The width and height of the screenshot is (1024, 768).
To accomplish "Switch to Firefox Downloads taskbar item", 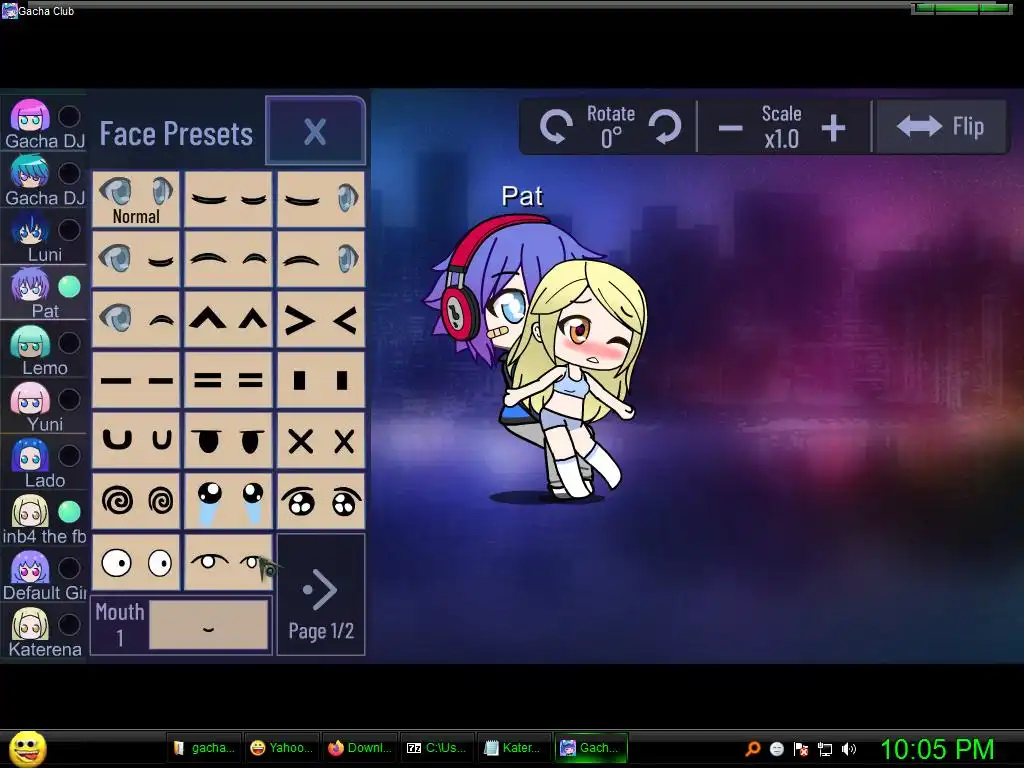I will tap(359, 748).
